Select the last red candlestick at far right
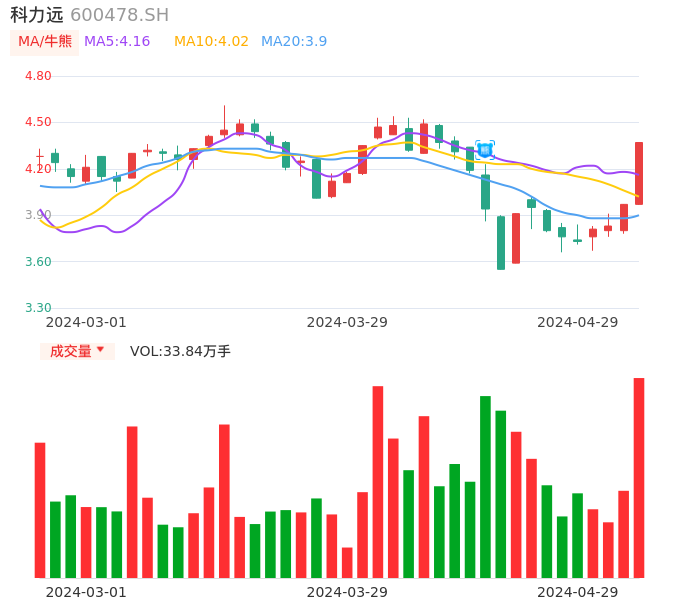The width and height of the screenshot is (686, 606). 639,173
